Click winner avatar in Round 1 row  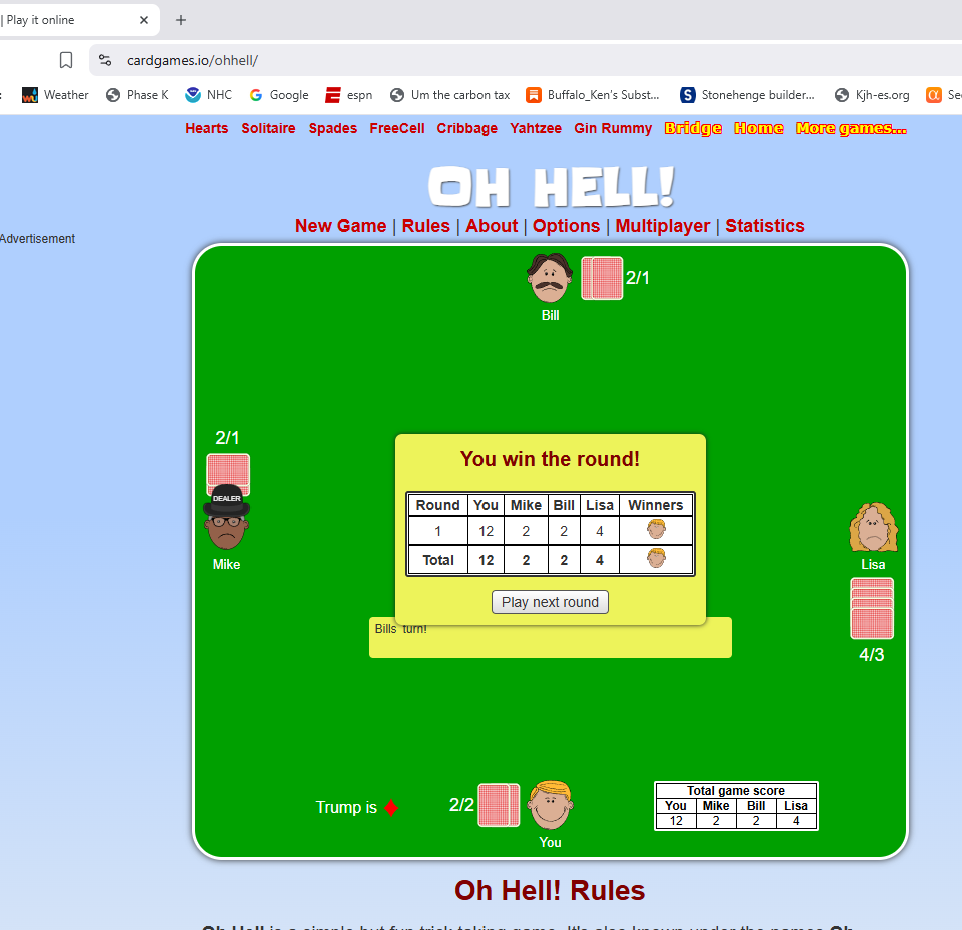(x=656, y=529)
